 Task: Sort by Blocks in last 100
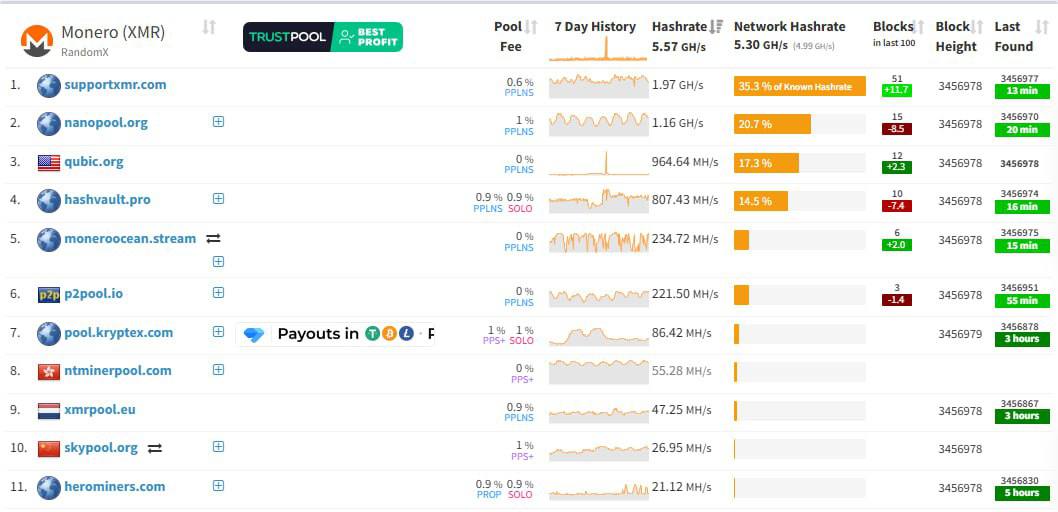coord(918,27)
